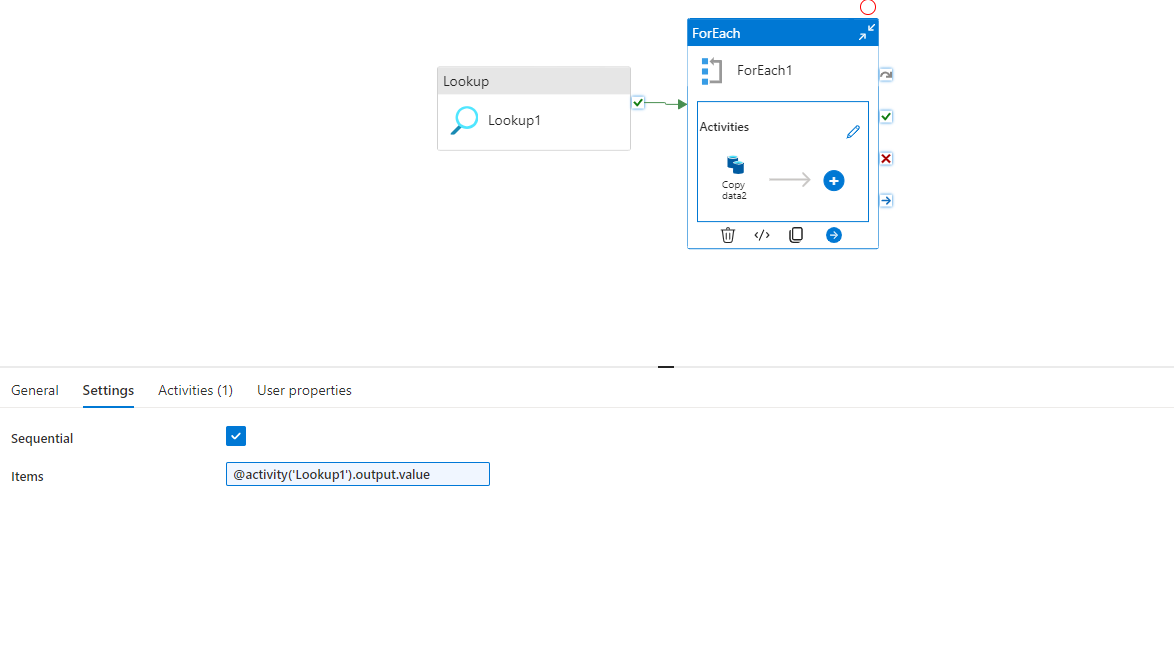Open the User properties tab
Viewport: 1174px width, 651px height.
point(304,390)
